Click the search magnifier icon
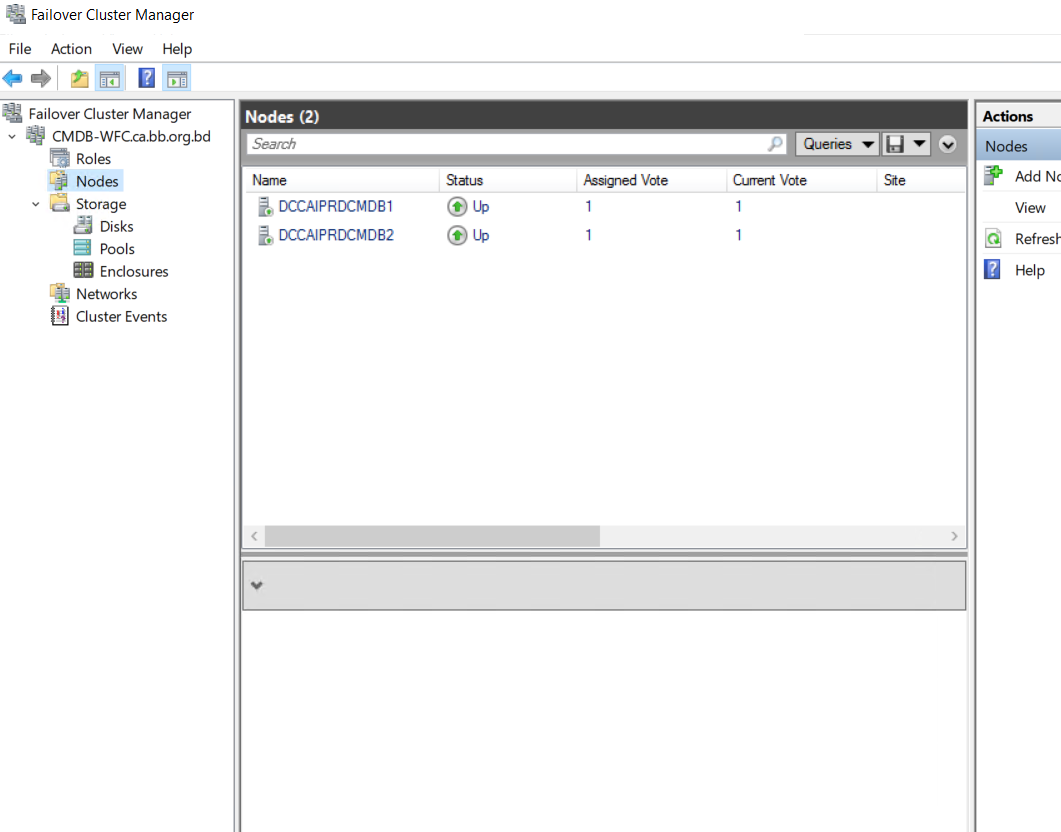Image resolution: width=1061 pixels, height=832 pixels. click(775, 144)
